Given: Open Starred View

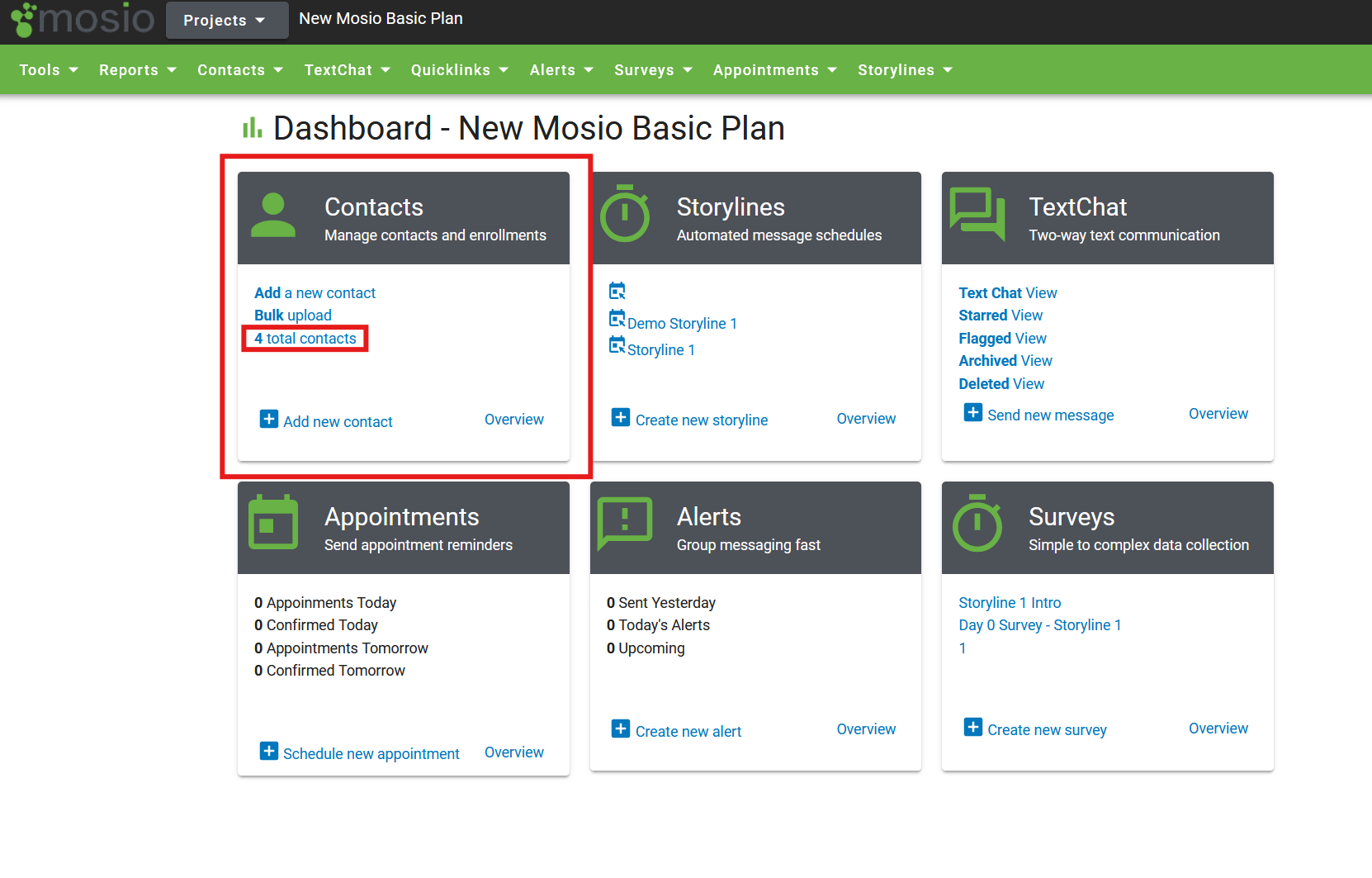Looking at the screenshot, I should [x=1001, y=316].
